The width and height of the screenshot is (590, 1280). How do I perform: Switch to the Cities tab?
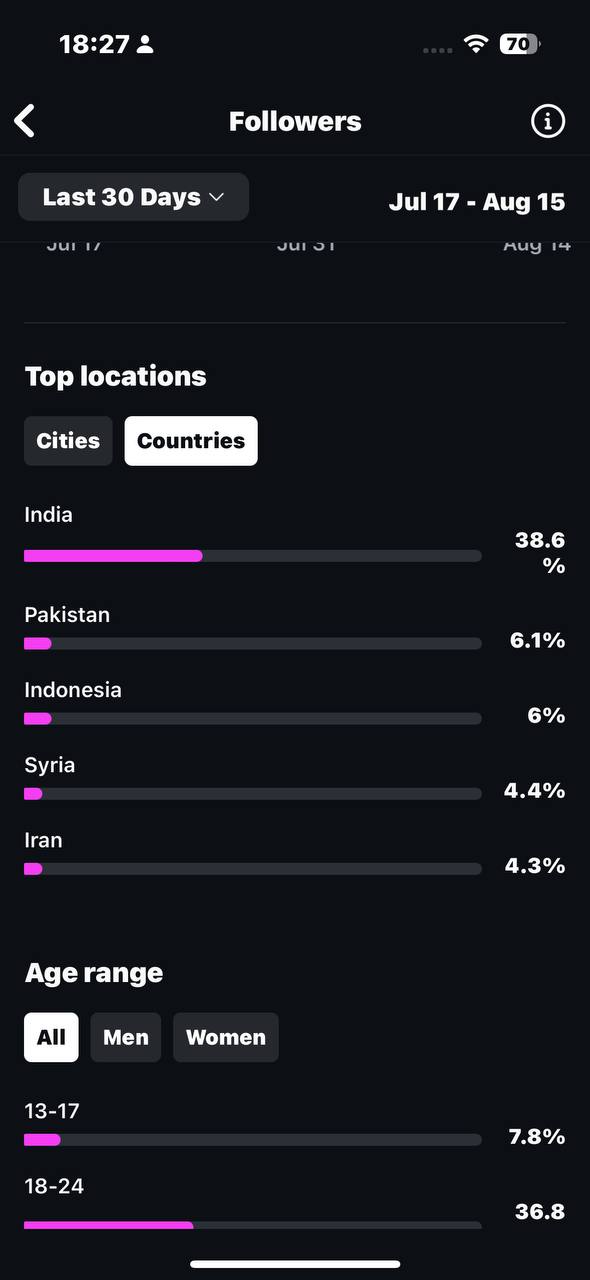pyautogui.click(x=68, y=441)
